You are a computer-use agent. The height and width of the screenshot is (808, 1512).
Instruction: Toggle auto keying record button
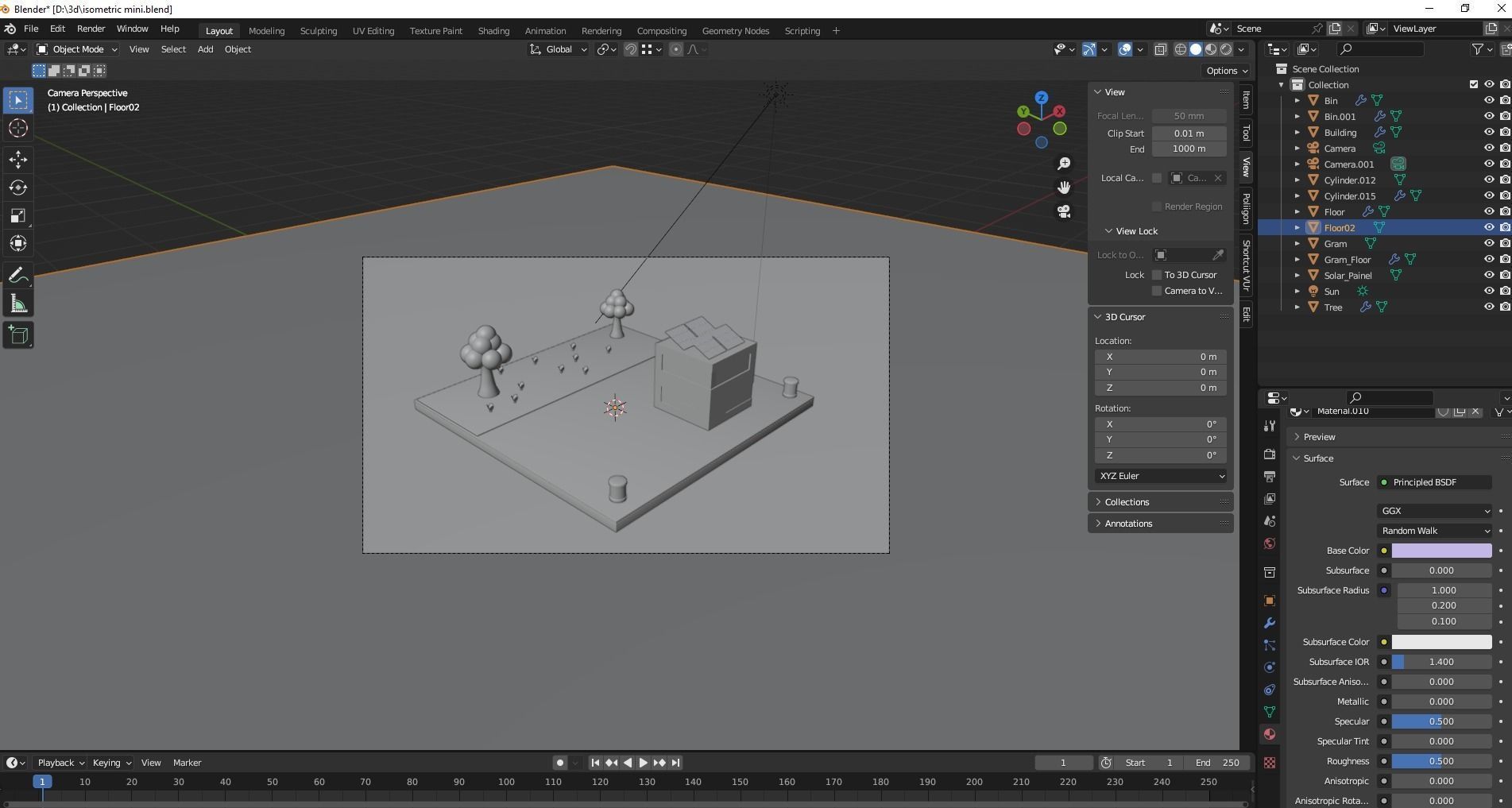560,763
